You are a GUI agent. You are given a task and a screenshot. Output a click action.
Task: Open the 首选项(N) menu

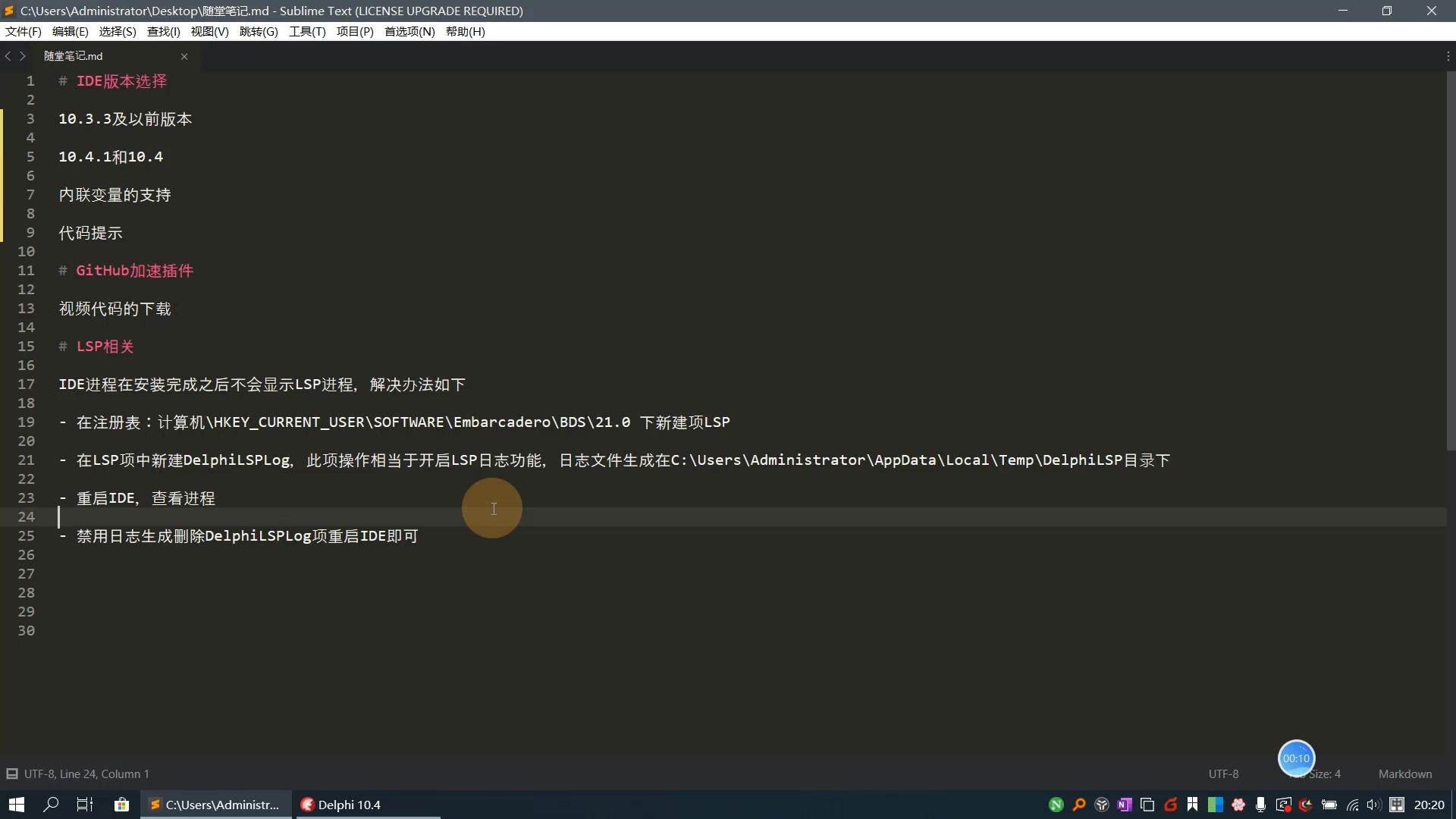(x=409, y=31)
